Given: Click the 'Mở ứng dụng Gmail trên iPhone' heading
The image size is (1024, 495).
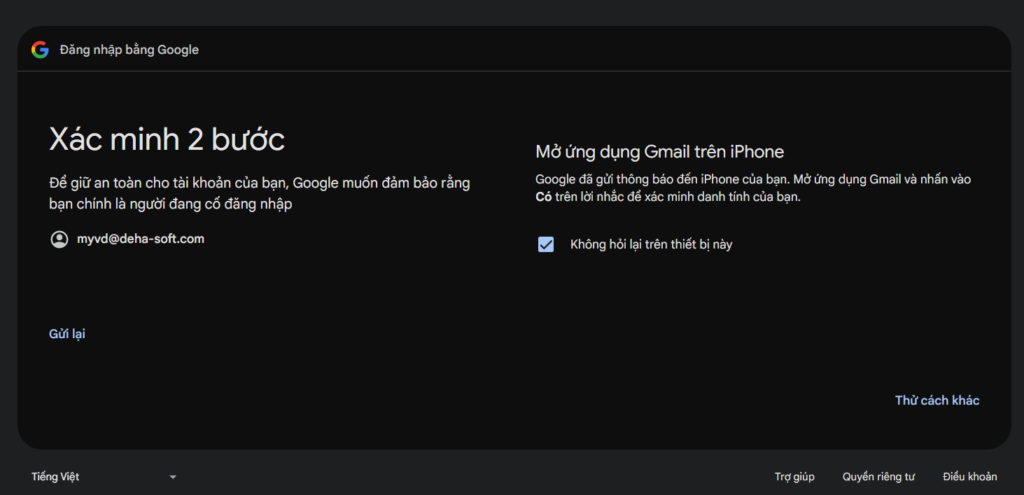Looking at the screenshot, I should (660, 152).
